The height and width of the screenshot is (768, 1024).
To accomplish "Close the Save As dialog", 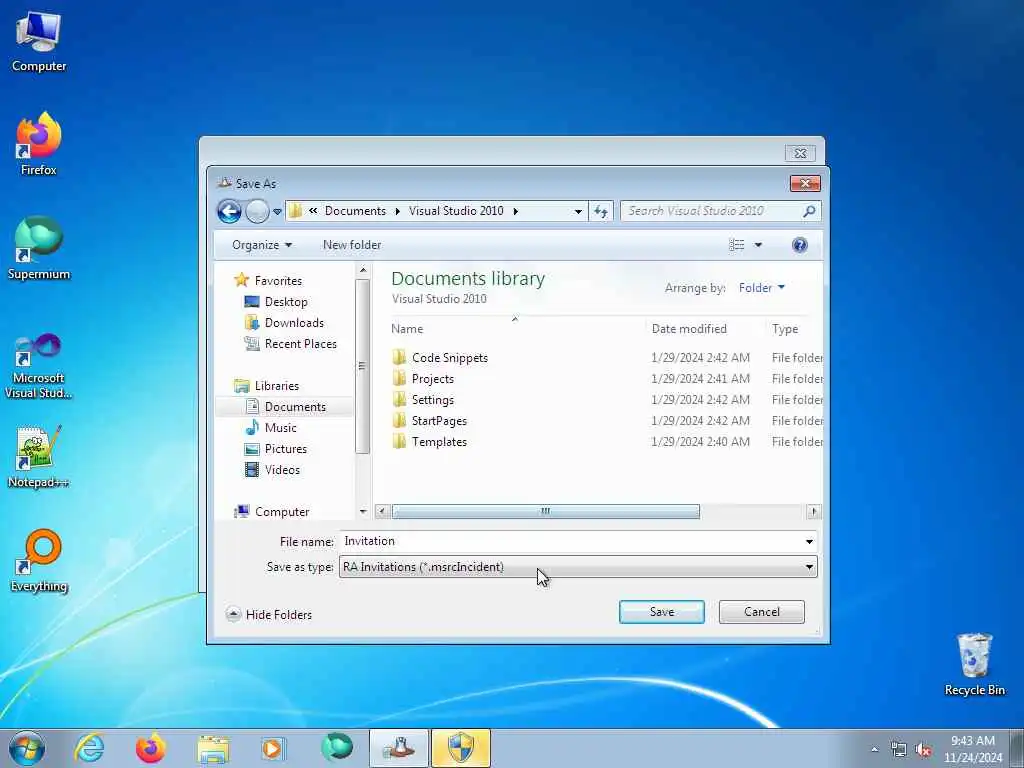I will (x=805, y=184).
